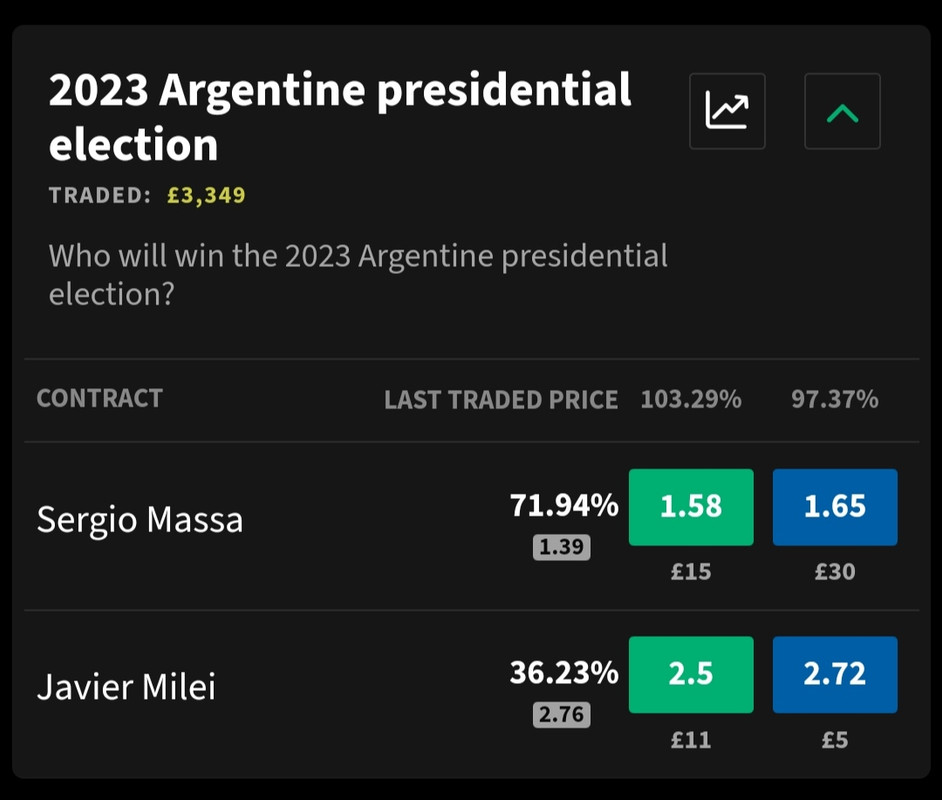Click Massa's 1.39 last price badge

coord(562,547)
